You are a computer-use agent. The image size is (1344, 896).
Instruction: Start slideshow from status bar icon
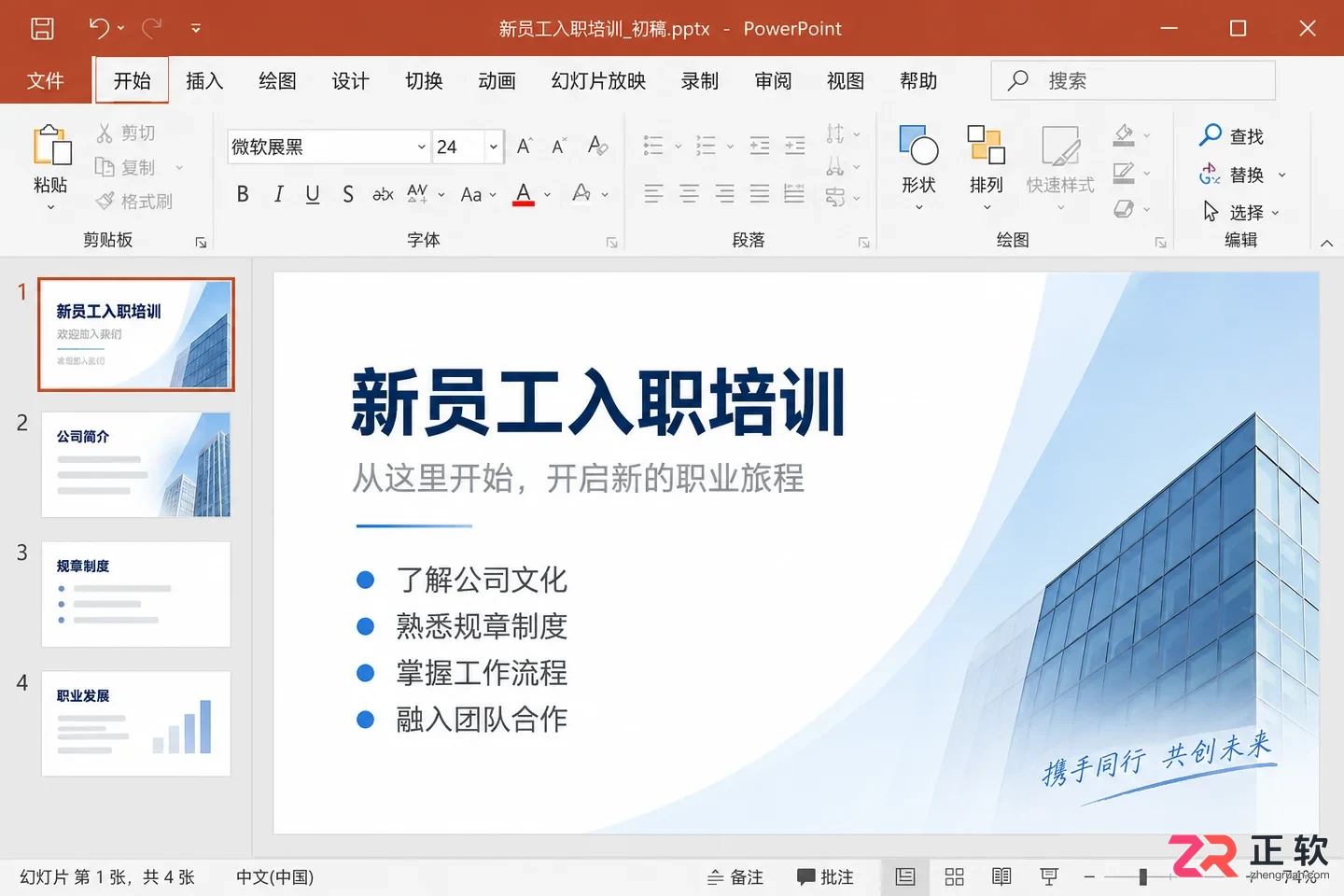pyautogui.click(x=1049, y=876)
